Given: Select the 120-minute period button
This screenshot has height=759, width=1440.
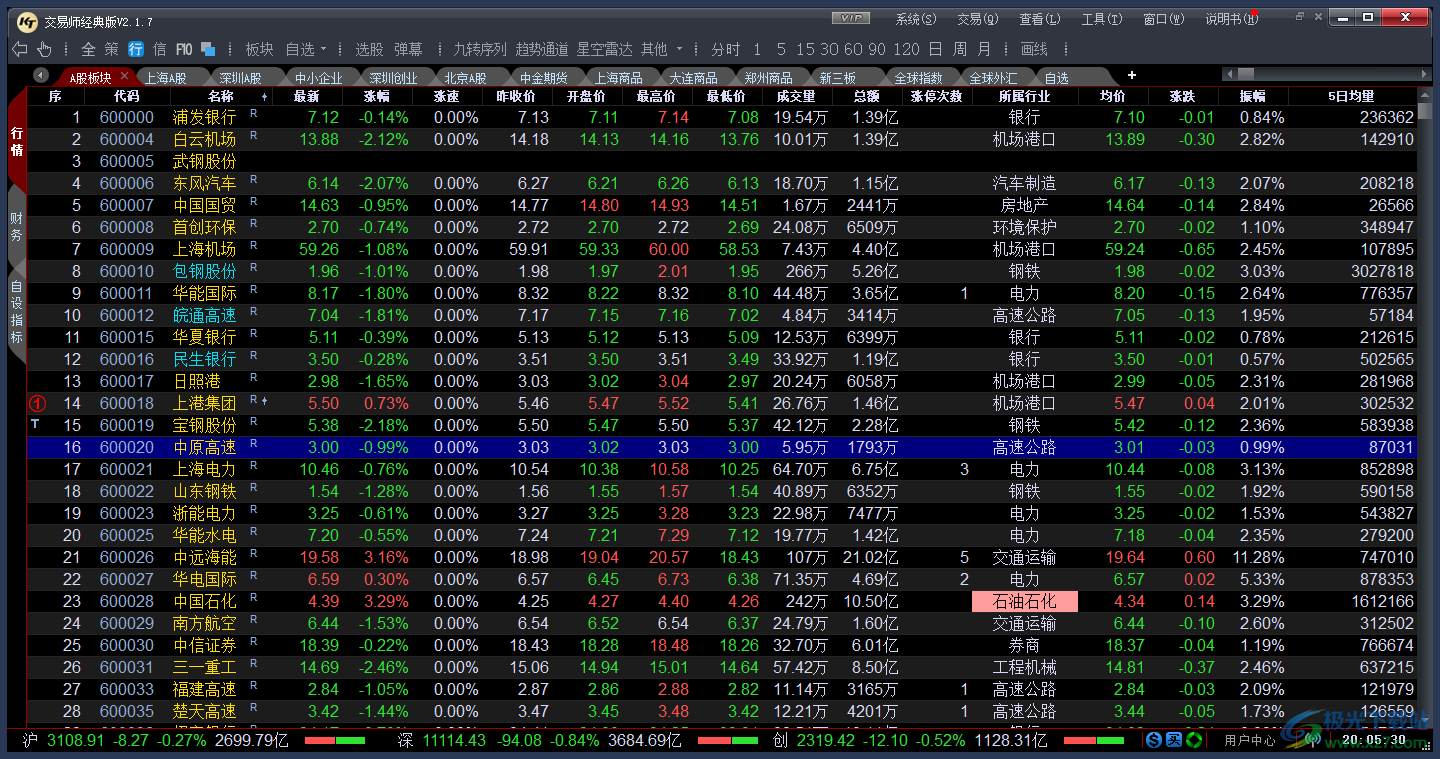Looking at the screenshot, I should click(907, 49).
